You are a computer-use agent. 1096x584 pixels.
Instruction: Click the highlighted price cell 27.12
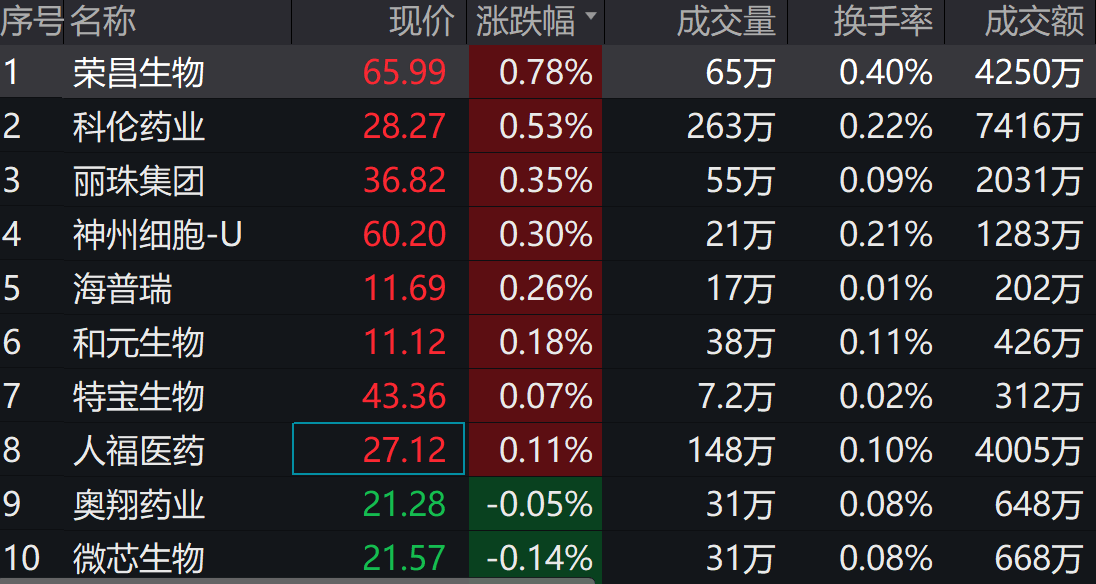click(x=379, y=448)
